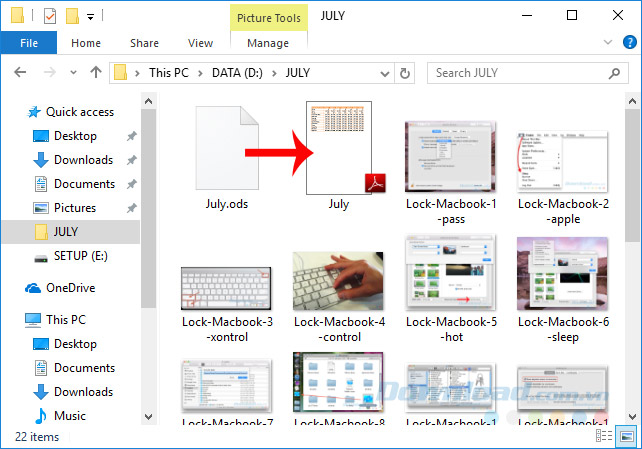The image size is (642, 449).
Task: Click navigation pane scroll up arrow
Action: [x=149, y=101]
